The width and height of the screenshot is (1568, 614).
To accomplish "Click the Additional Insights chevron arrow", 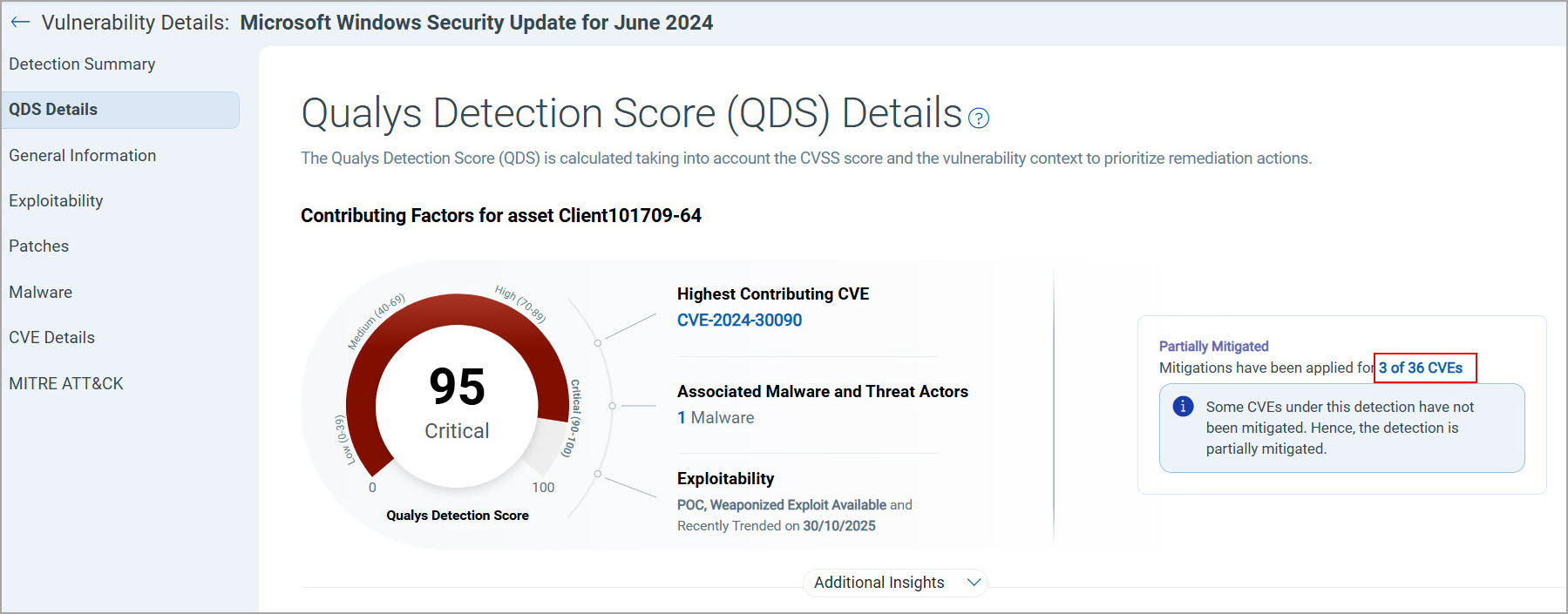I will pos(974,582).
